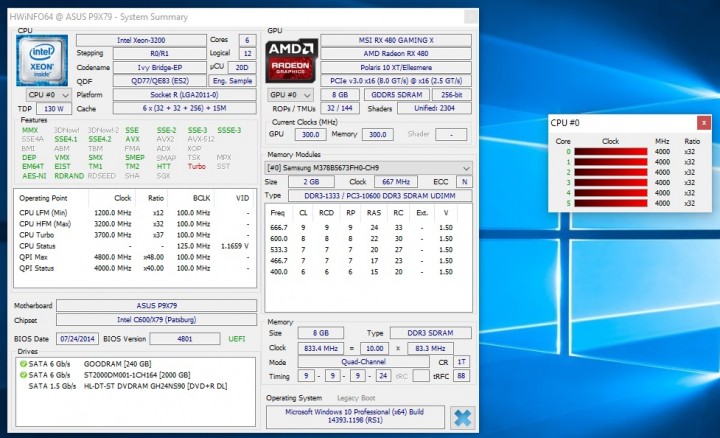Click the green UEFI label

click(x=237, y=339)
